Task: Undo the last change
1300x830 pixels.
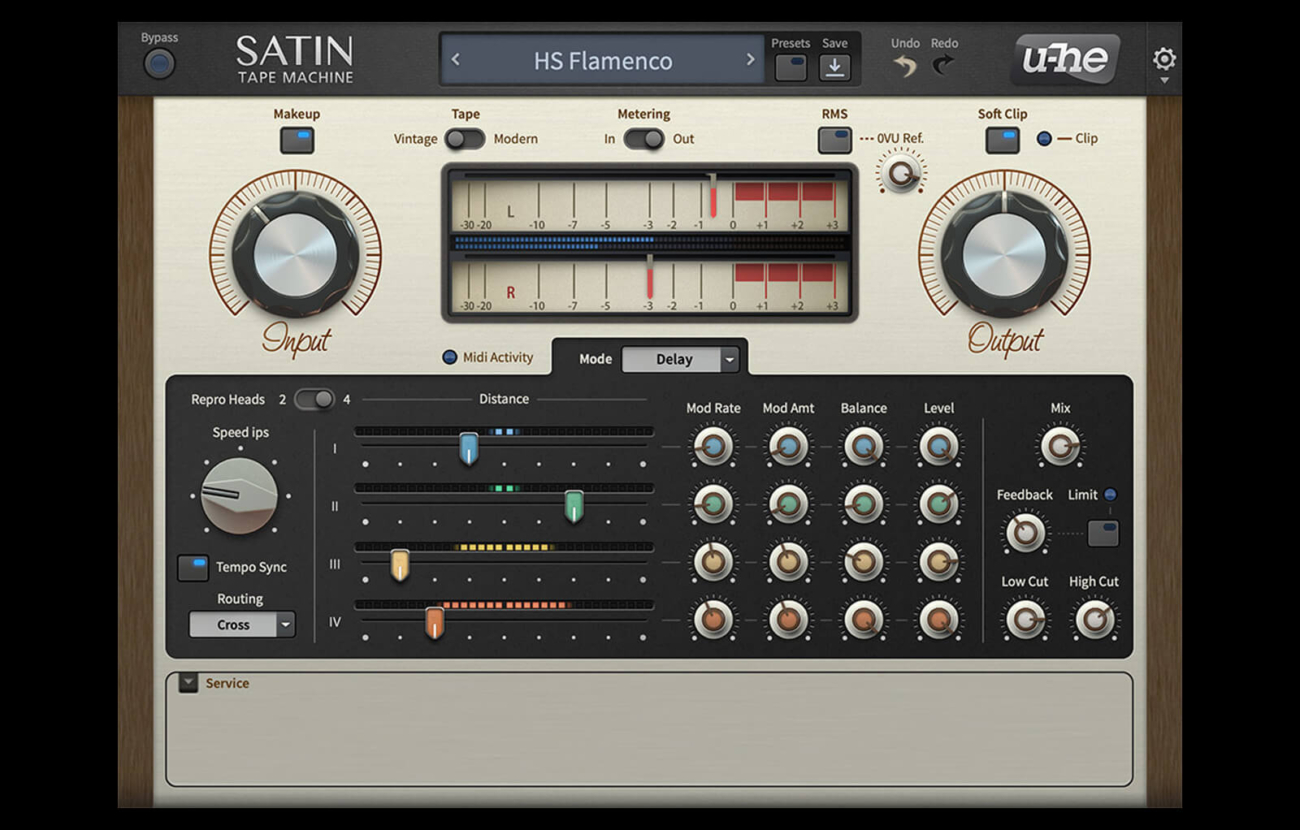Action: click(905, 66)
